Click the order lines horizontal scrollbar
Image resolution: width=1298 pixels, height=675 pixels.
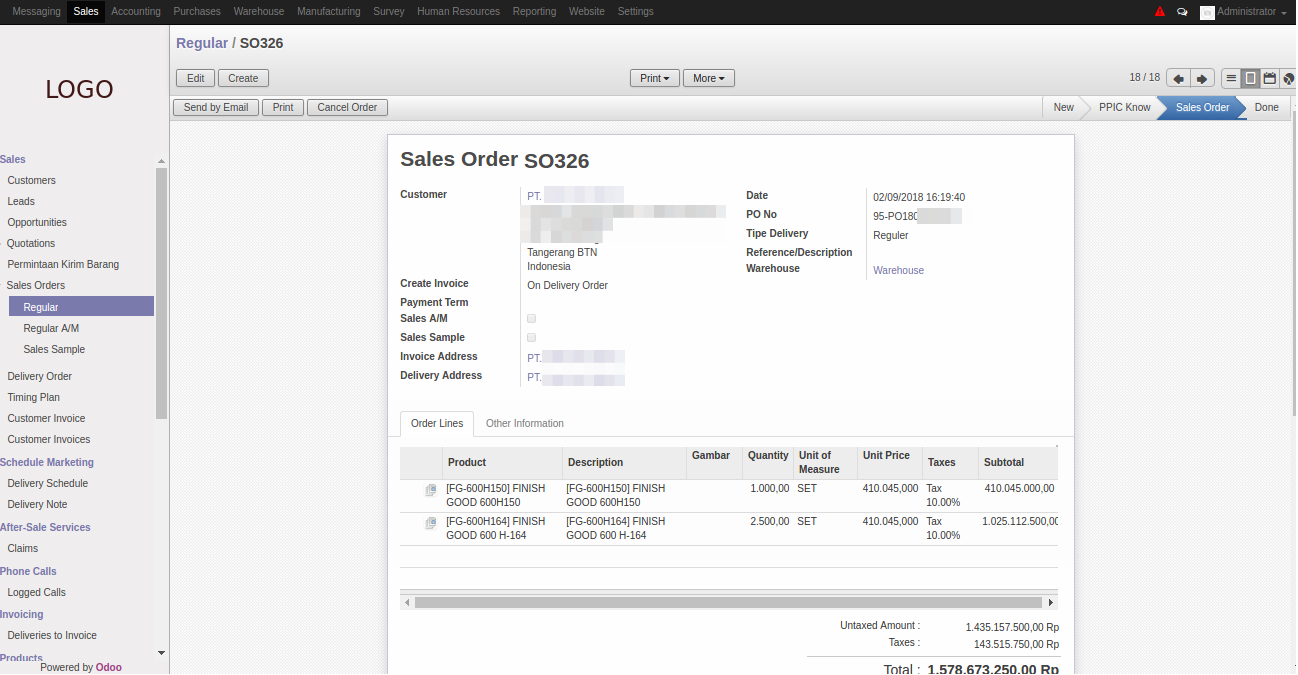[x=728, y=602]
